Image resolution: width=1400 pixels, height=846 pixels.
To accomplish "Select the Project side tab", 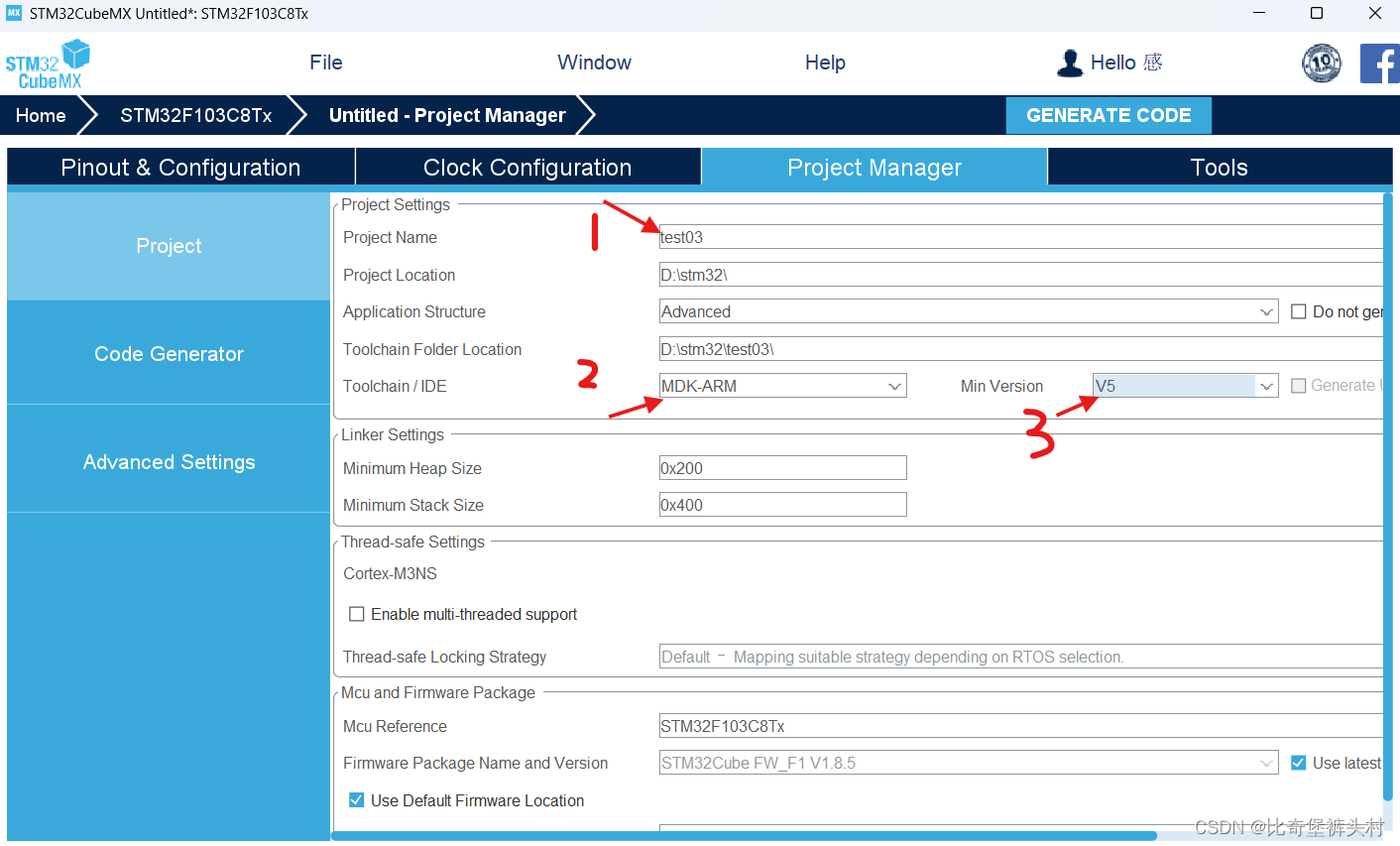I will [169, 246].
